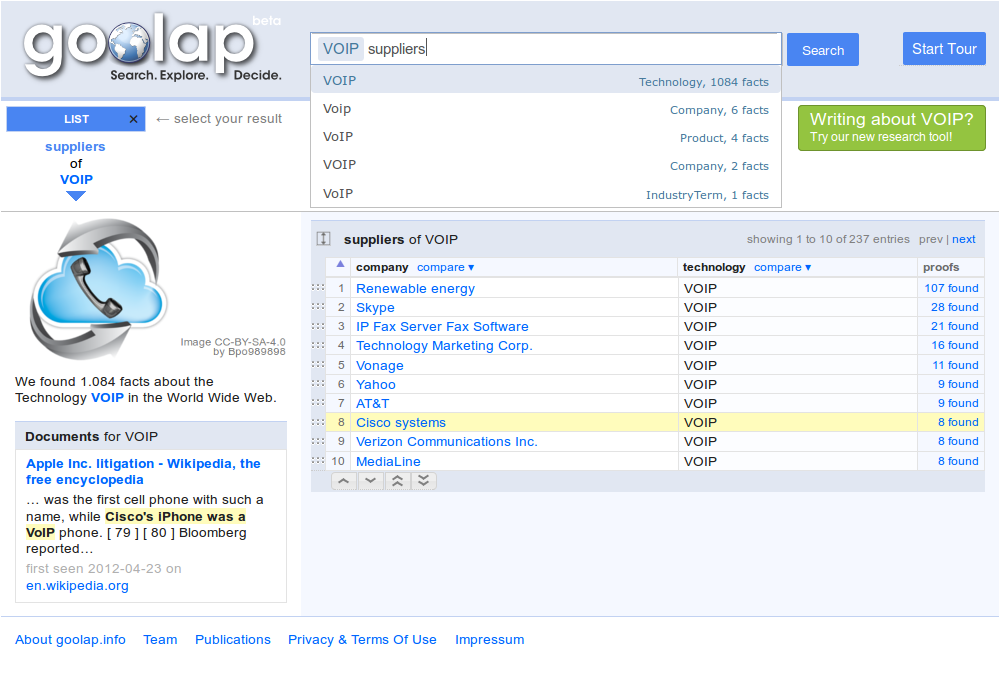Click the ascending sort arrow in table header
Viewport: 999px width, 682px height.
tap(340, 266)
